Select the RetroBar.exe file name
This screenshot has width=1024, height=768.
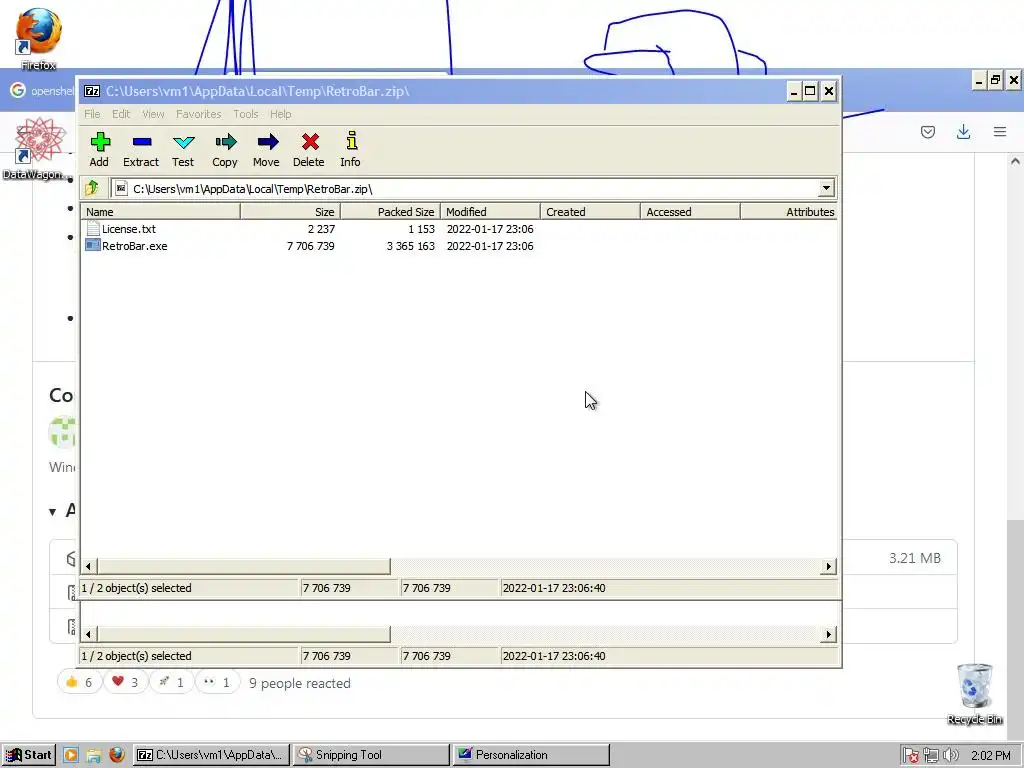pyautogui.click(x=135, y=246)
